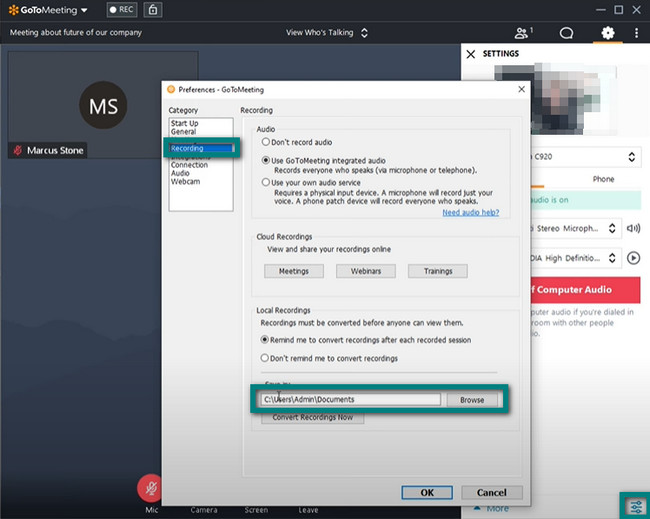650x519 pixels.
Task: Click the Camera button in toolbar
Action: [x=204, y=510]
